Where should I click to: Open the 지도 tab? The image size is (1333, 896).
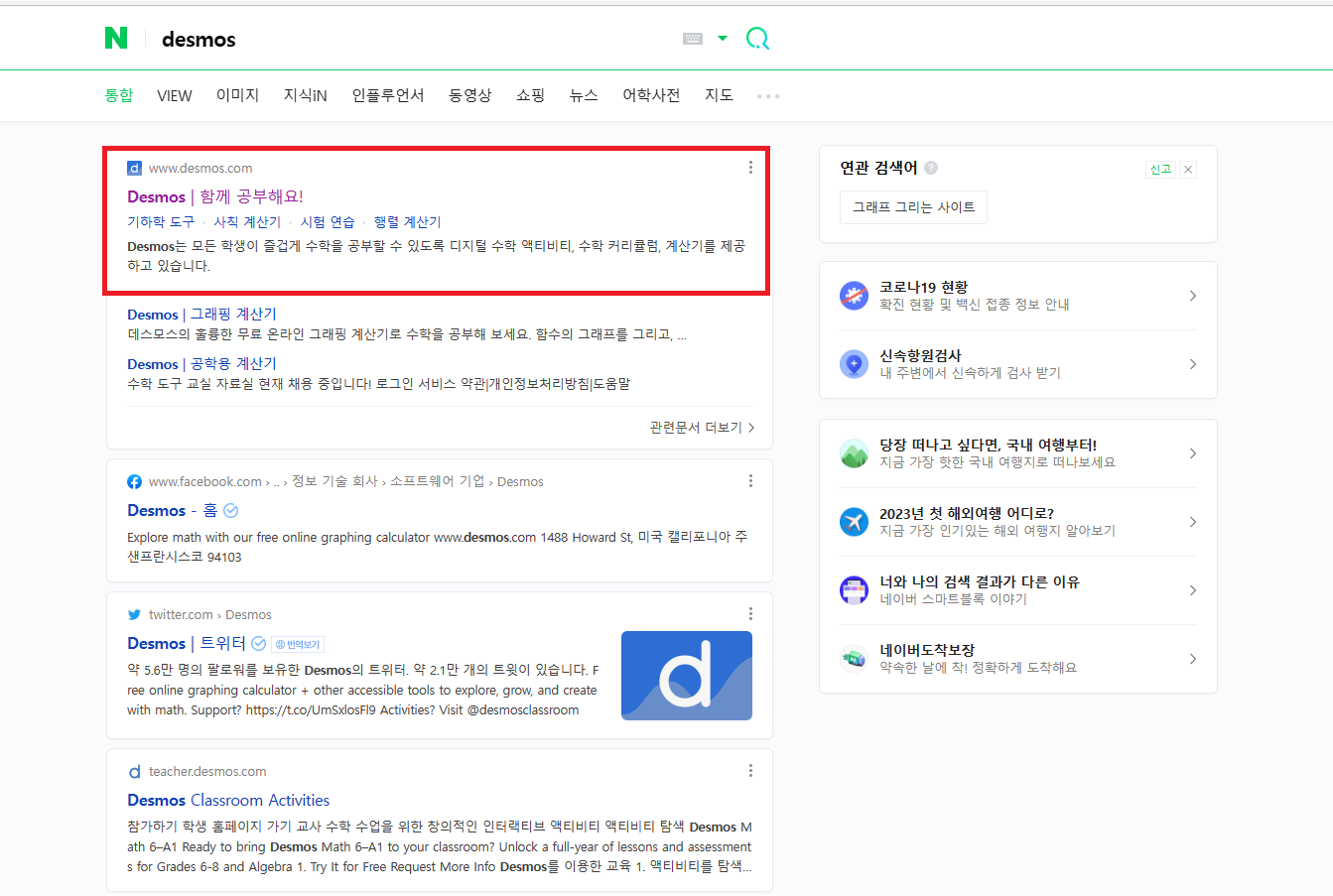point(720,95)
